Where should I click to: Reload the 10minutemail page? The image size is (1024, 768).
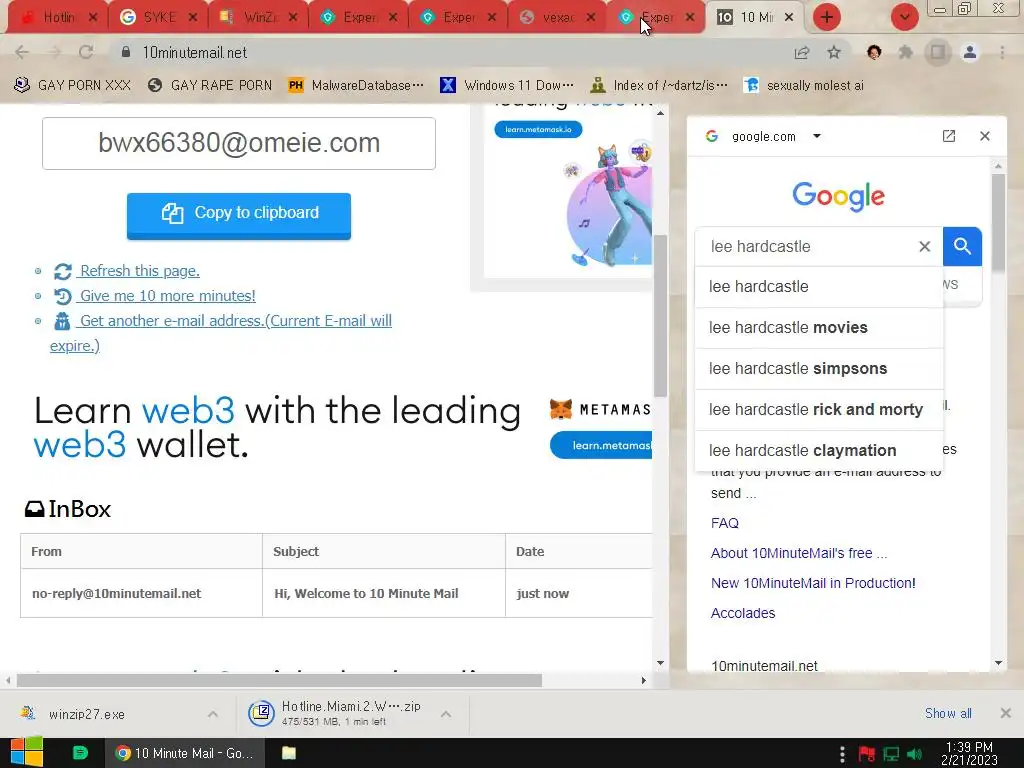click(86, 52)
